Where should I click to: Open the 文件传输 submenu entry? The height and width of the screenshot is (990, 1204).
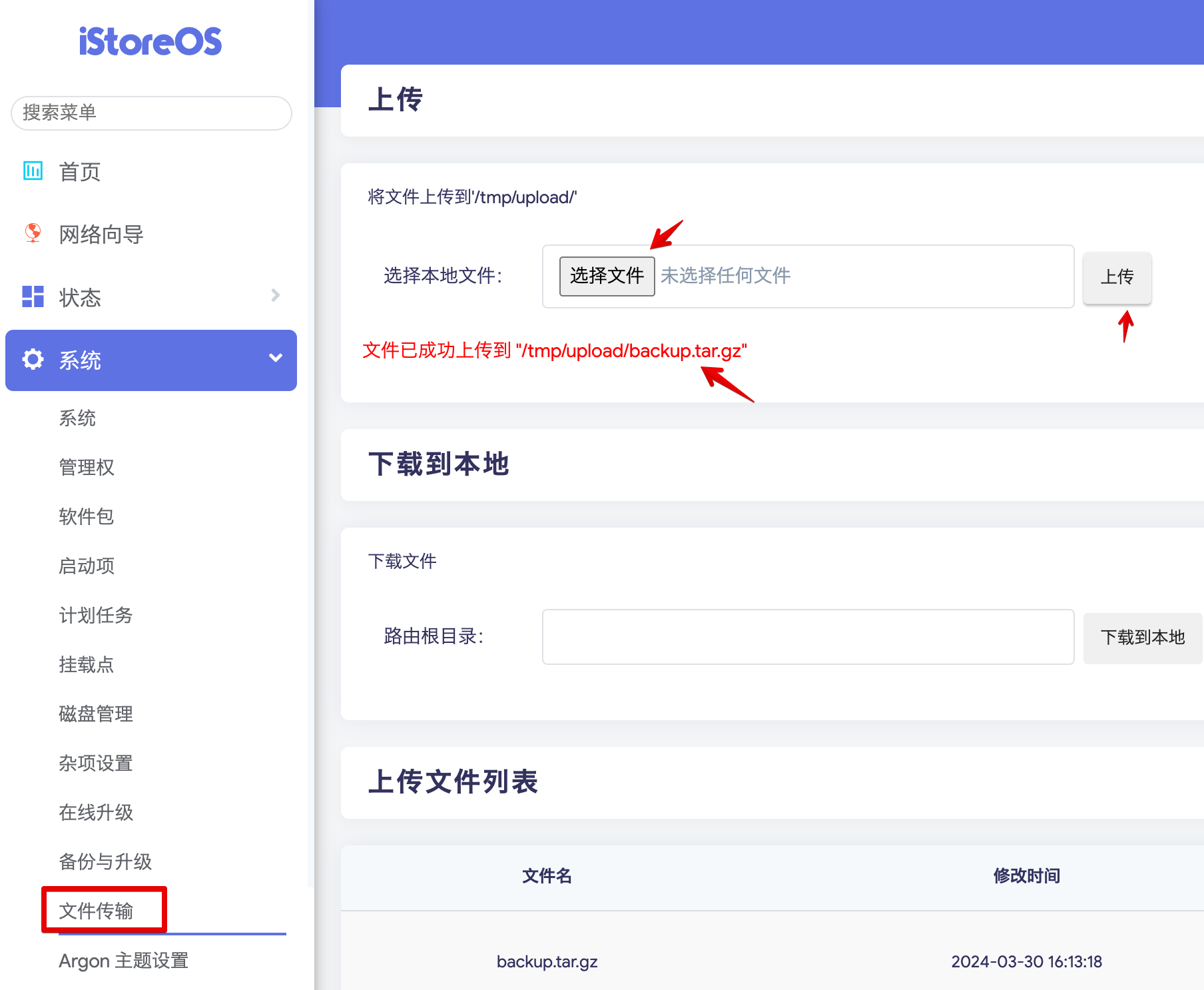[x=96, y=911]
